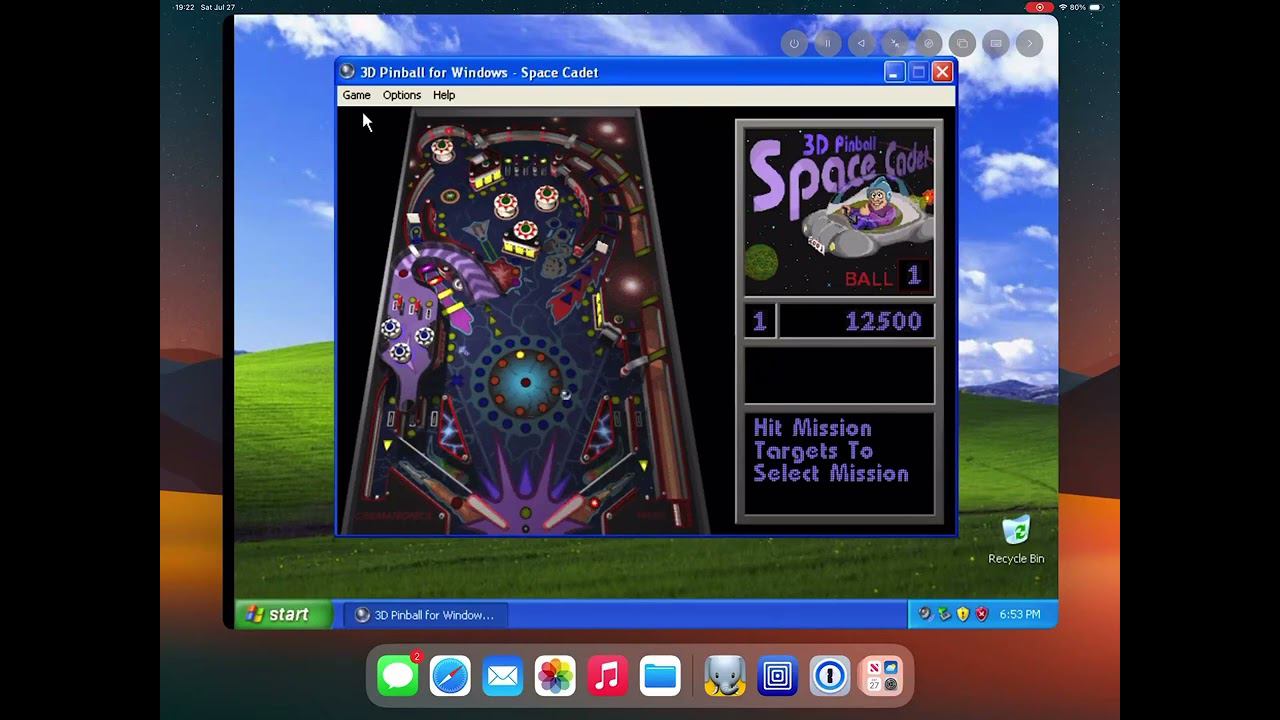Pause the emulator with the pause icon

coord(828,43)
